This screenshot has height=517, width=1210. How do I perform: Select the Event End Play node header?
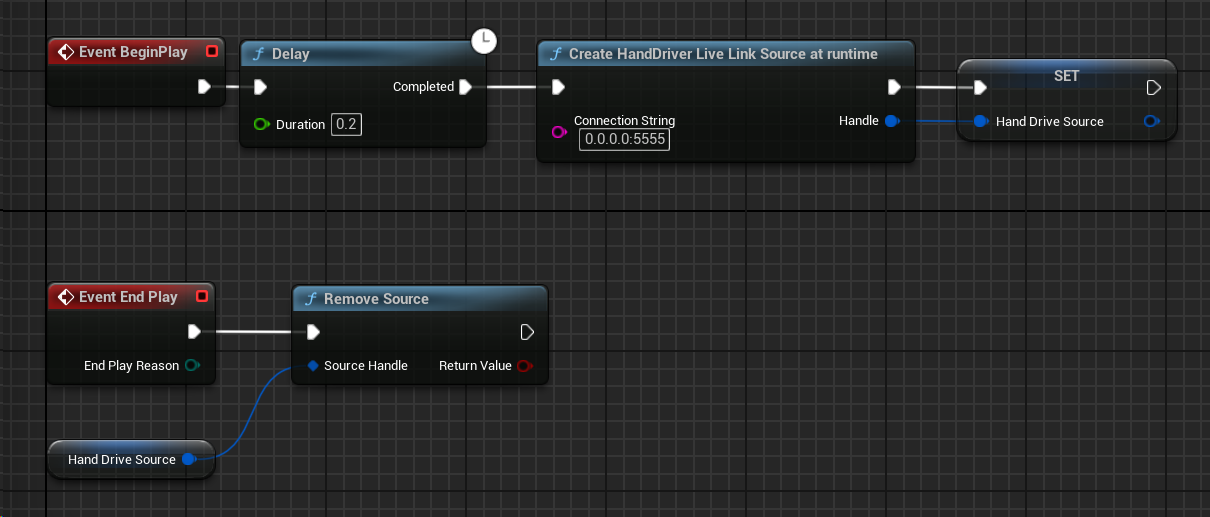(x=127, y=297)
